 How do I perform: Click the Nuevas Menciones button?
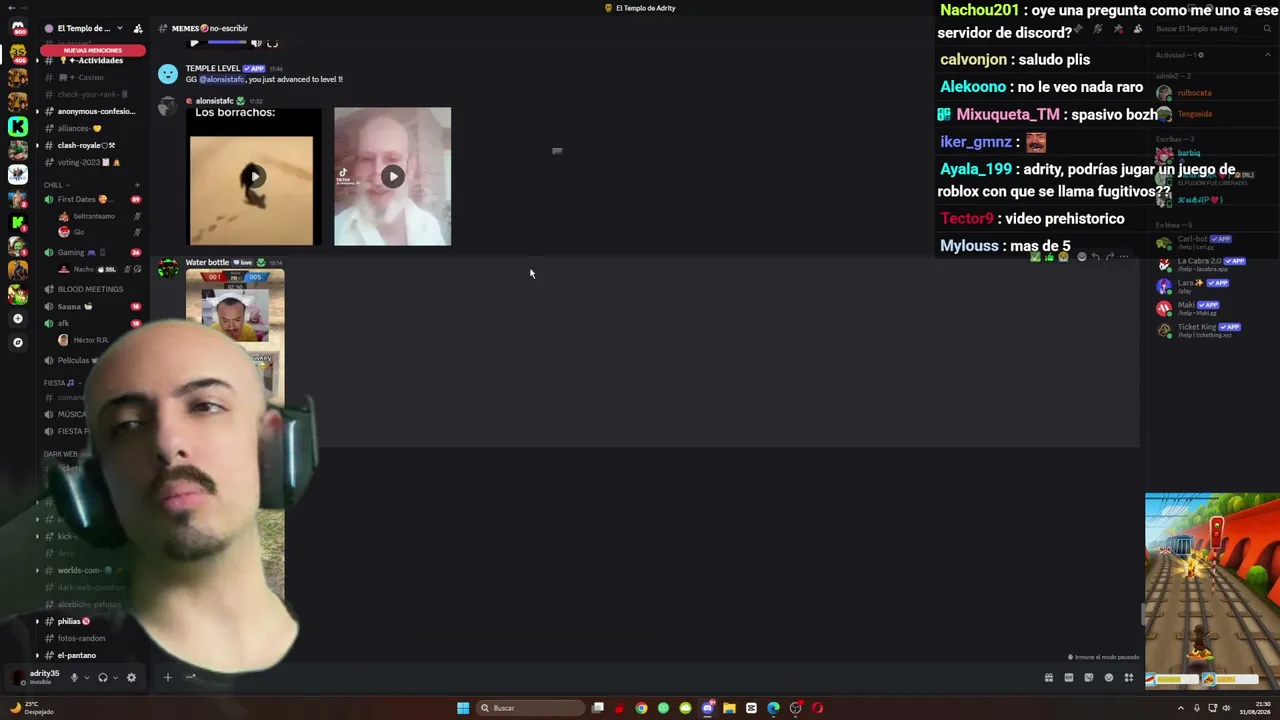tap(92, 50)
